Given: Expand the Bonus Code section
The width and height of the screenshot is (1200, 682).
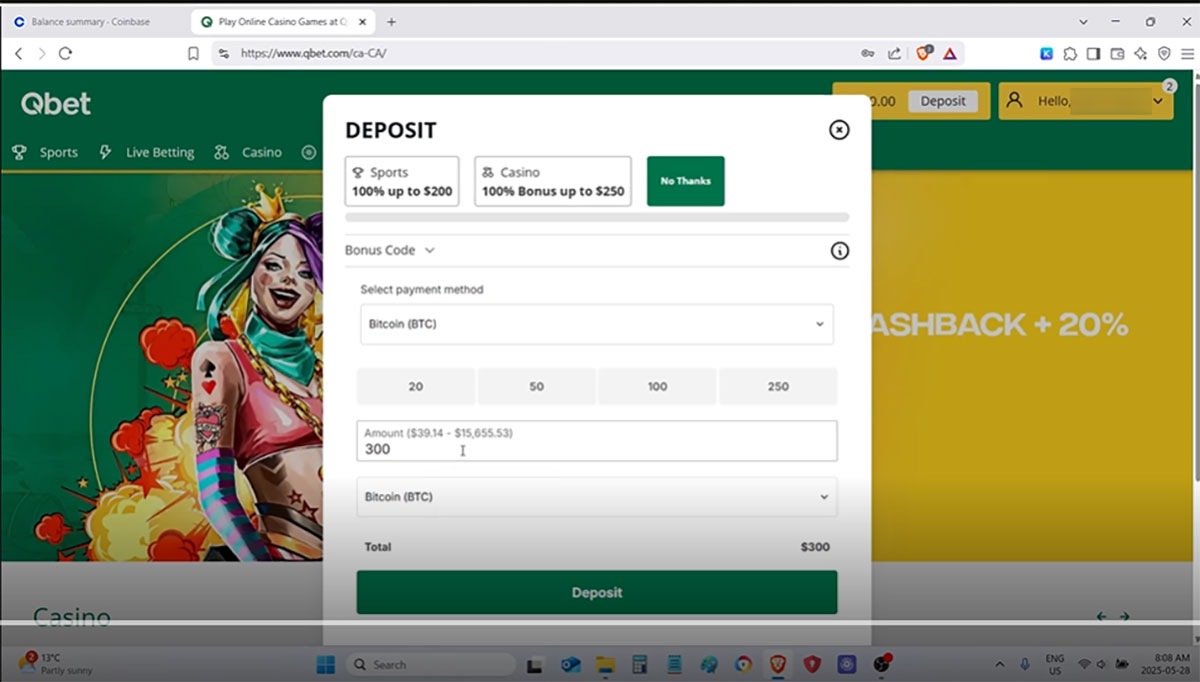Looking at the screenshot, I should click(390, 250).
